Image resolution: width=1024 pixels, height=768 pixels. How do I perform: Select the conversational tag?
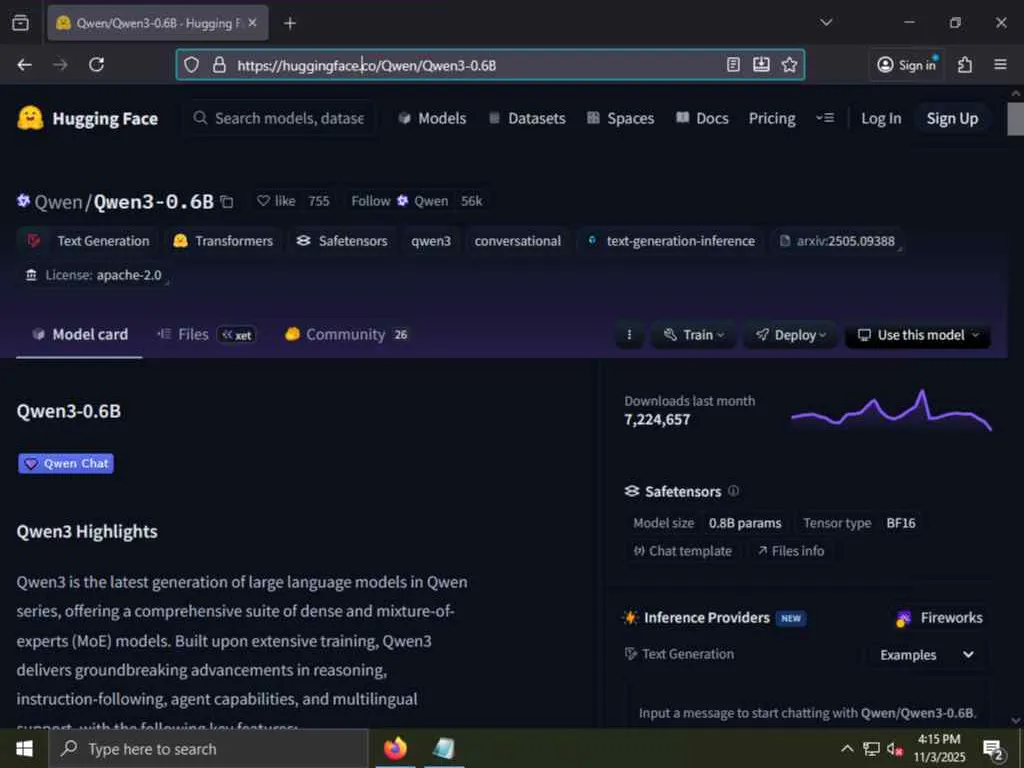(x=517, y=241)
